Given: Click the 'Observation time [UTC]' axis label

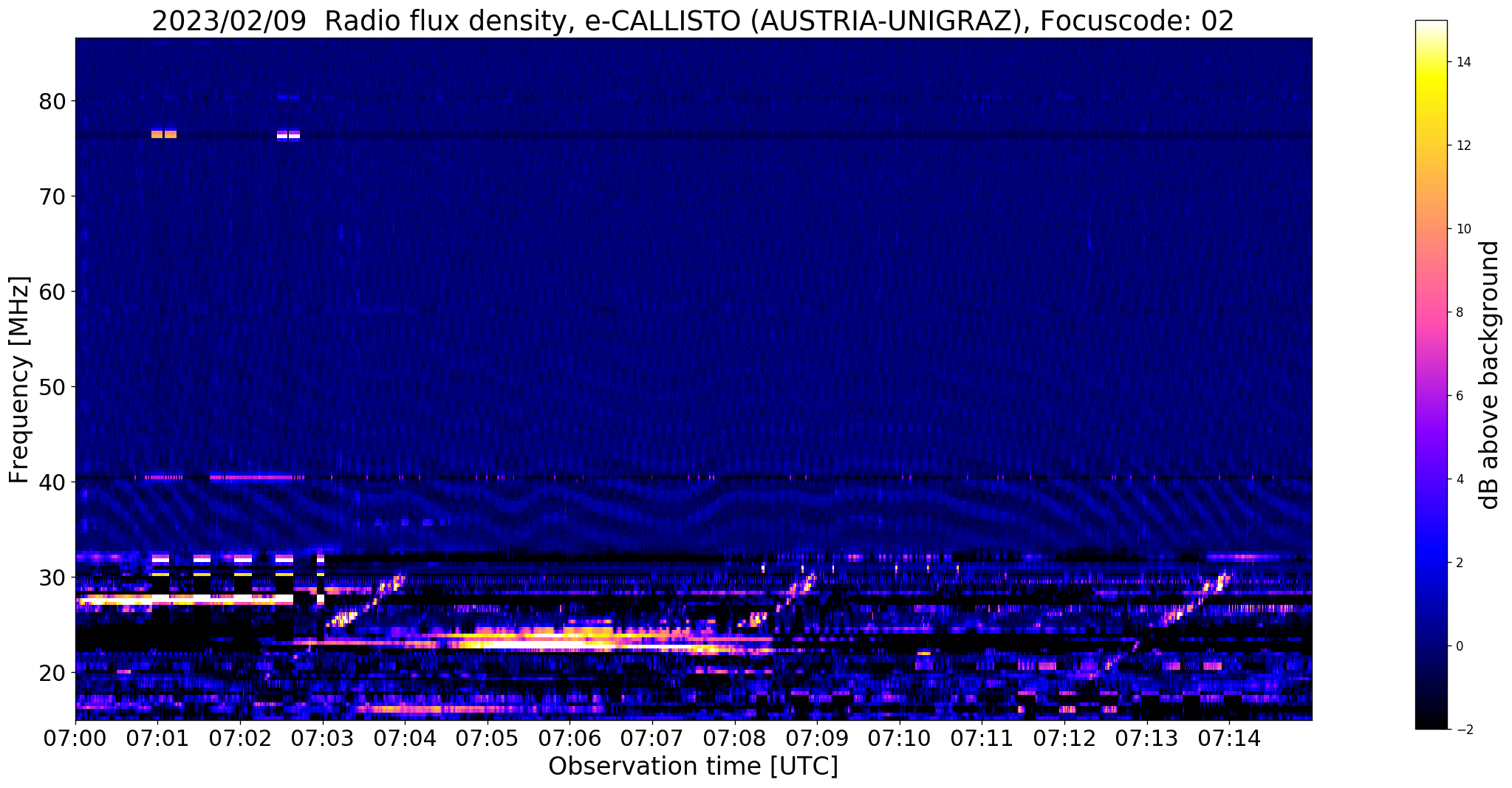Looking at the screenshot, I should (x=693, y=767).
